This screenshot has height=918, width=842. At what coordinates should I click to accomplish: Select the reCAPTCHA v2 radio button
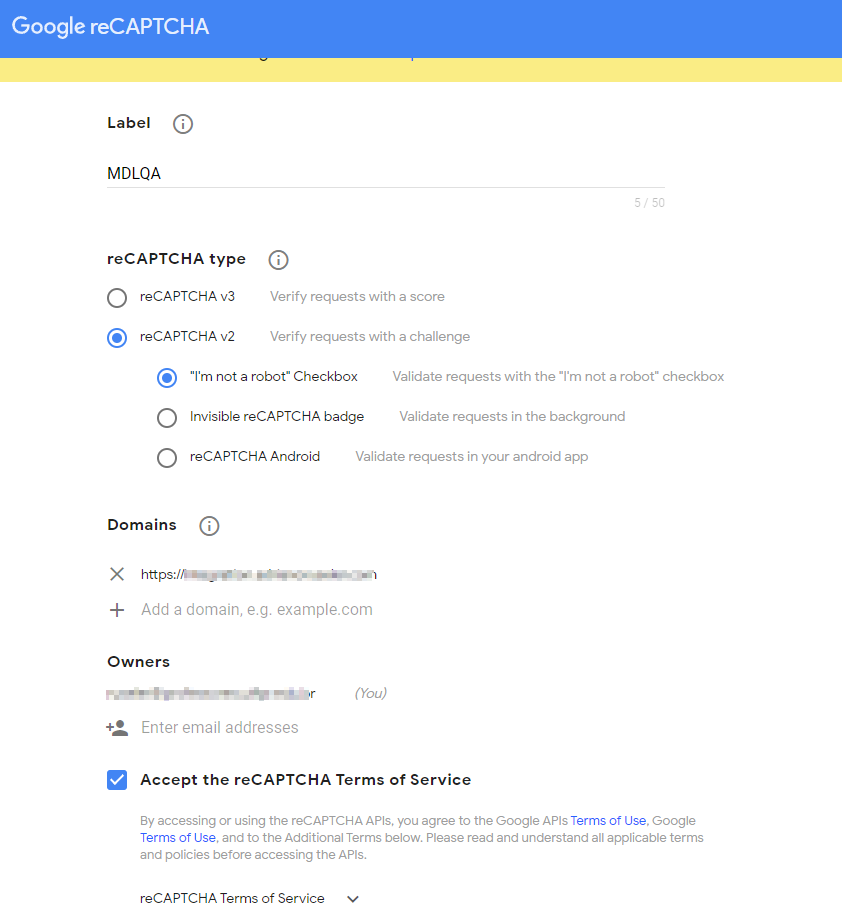pos(117,338)
